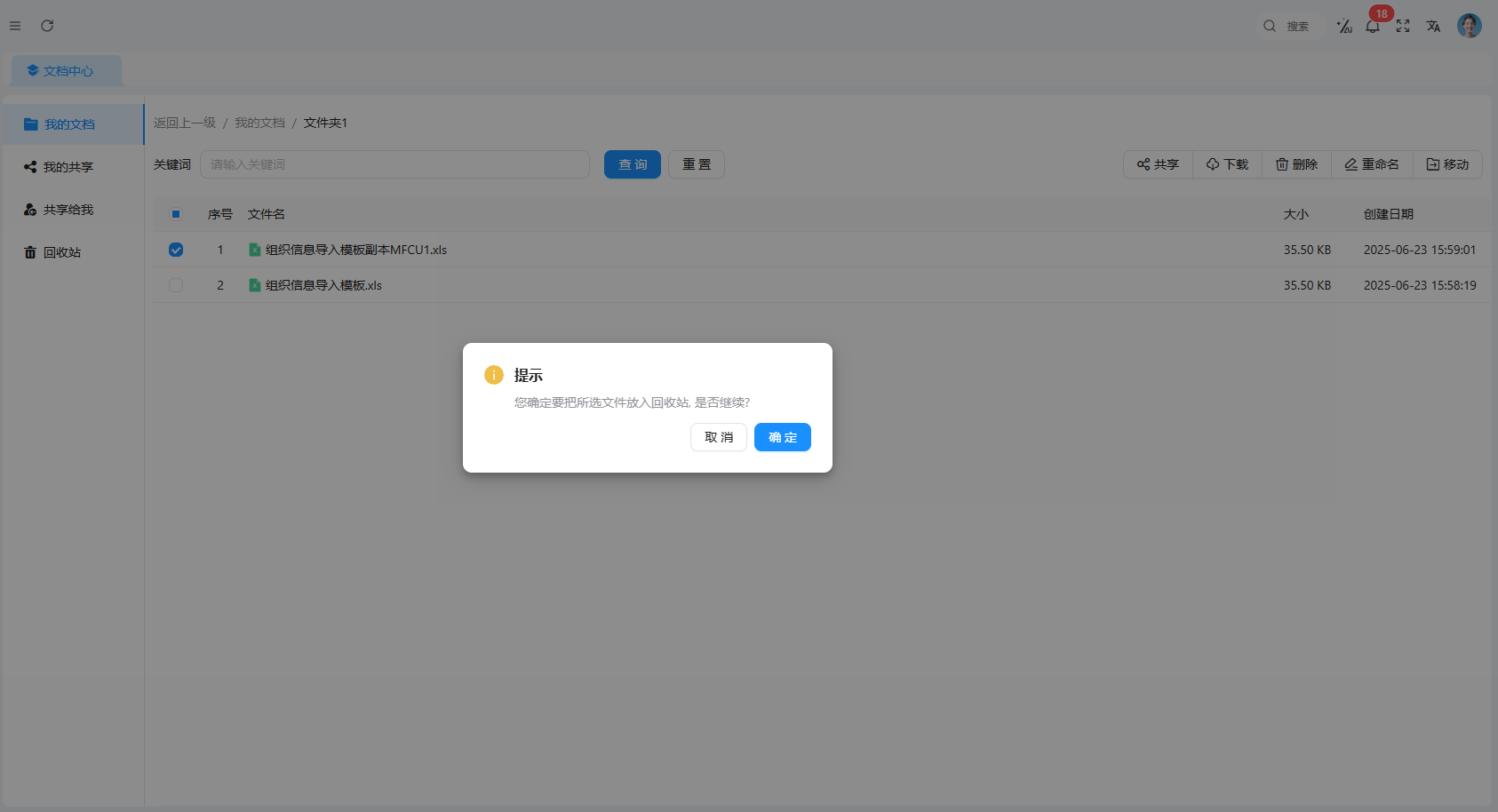1498x812 pixels.
Task: Open 我的共享 in the sidebar
Action: click(x=72, y=167)
